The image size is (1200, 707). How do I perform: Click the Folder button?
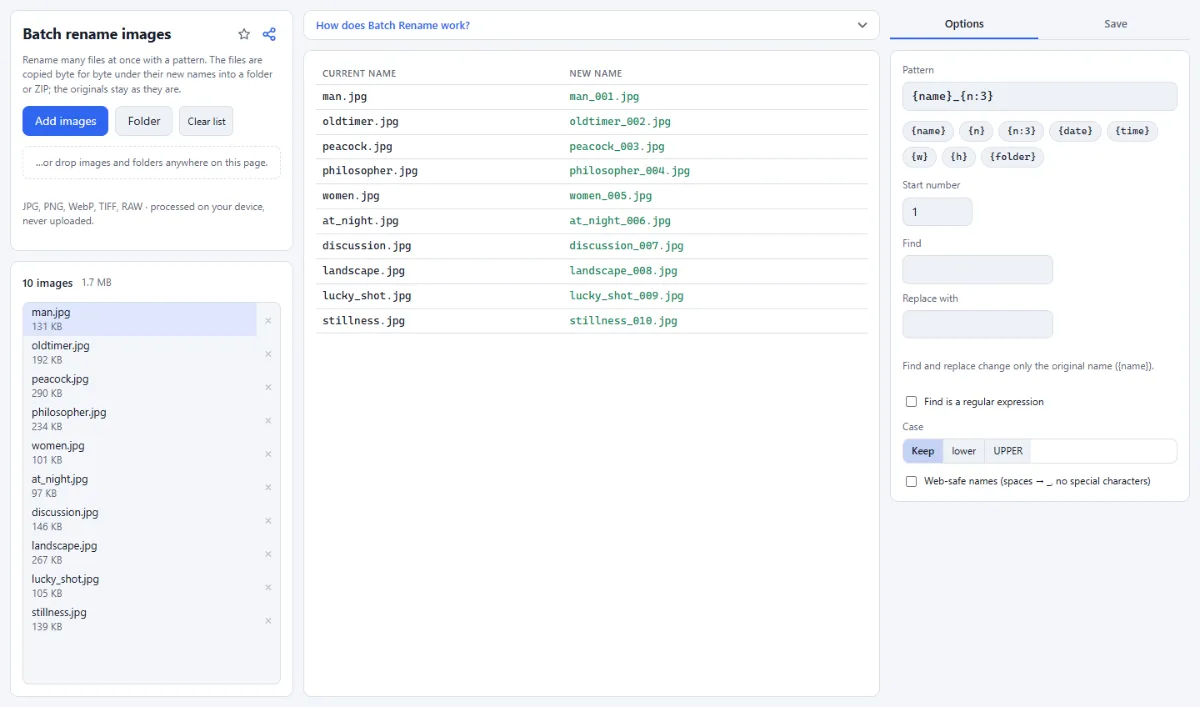(144, 121)
